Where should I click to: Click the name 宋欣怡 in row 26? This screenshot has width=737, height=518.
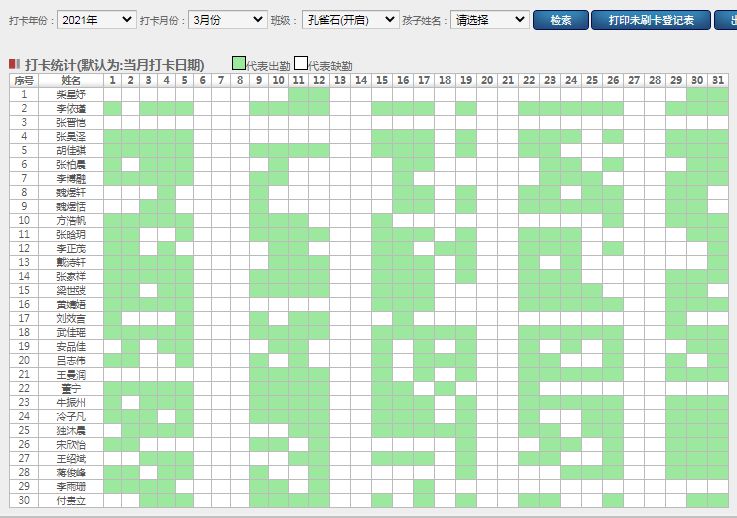click(71, 444)
